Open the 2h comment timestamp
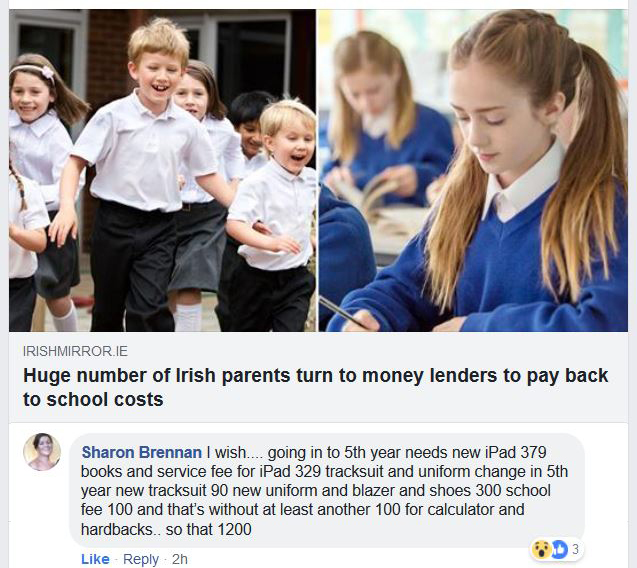Image resolution: width=637 pixels, height=568 pixels. tap(180, 559)
